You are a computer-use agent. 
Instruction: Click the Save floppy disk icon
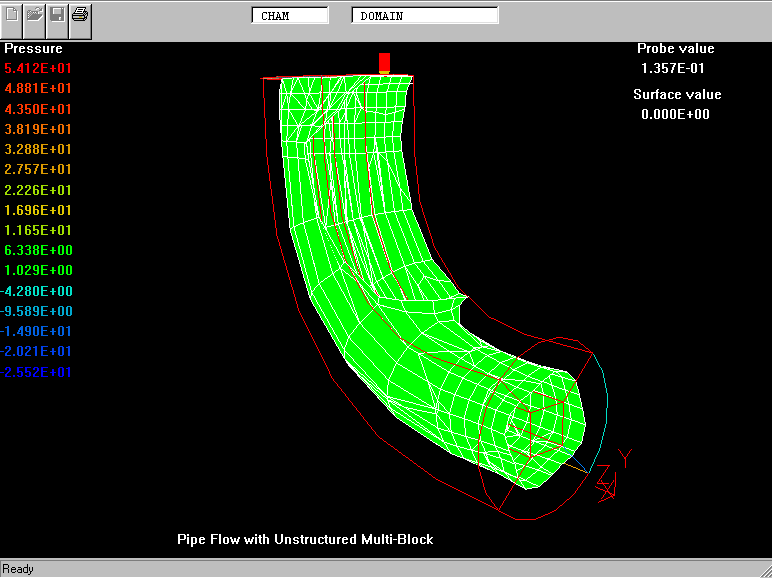[x=58, y=15]
